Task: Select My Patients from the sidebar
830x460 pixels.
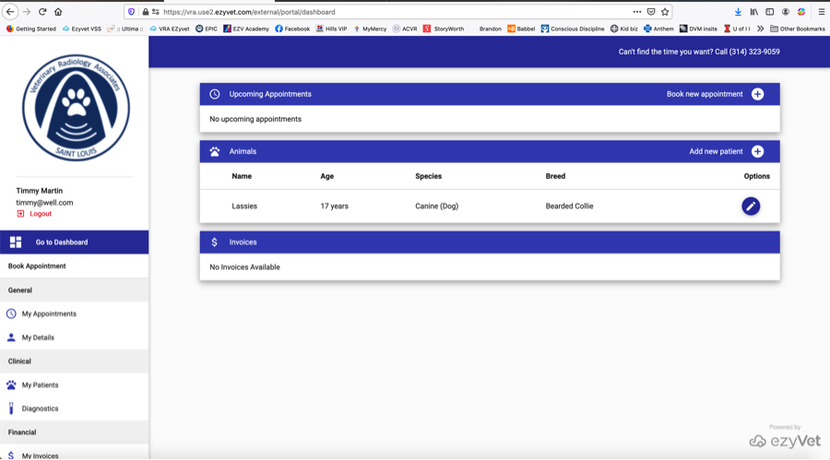Action: click(x=40, y=385)
